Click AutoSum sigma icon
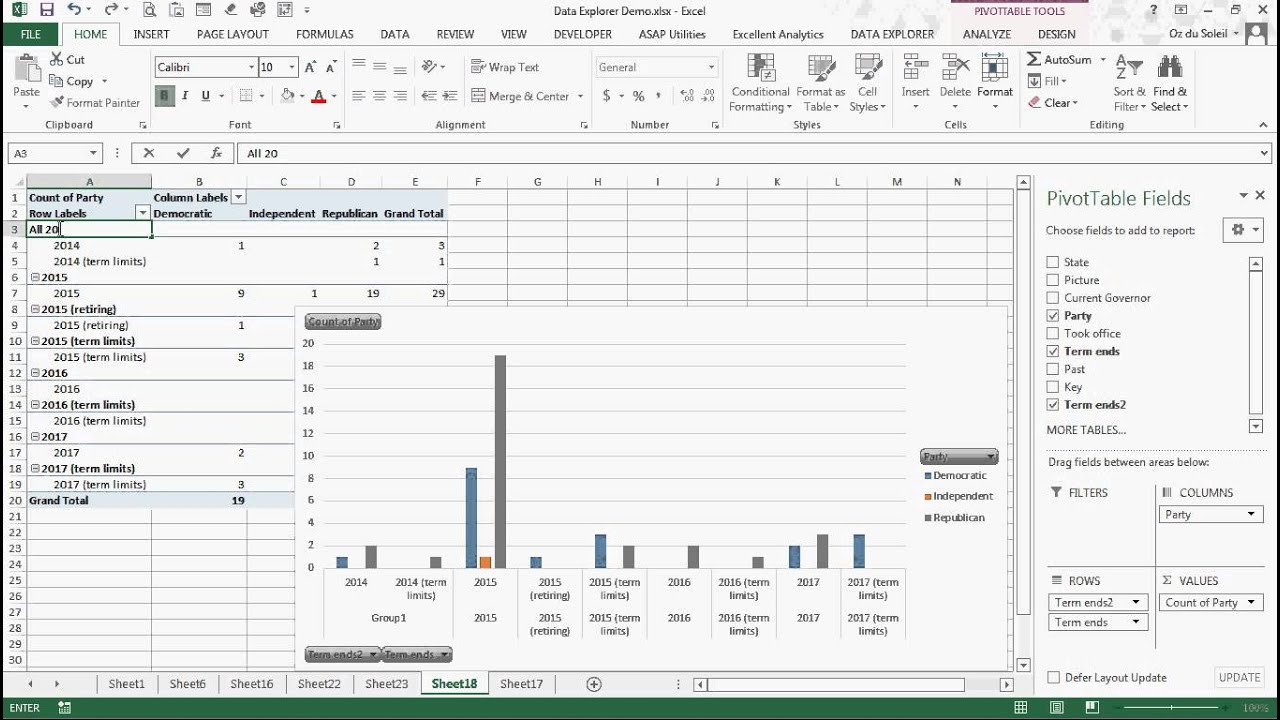 [x=1034, y=60]
